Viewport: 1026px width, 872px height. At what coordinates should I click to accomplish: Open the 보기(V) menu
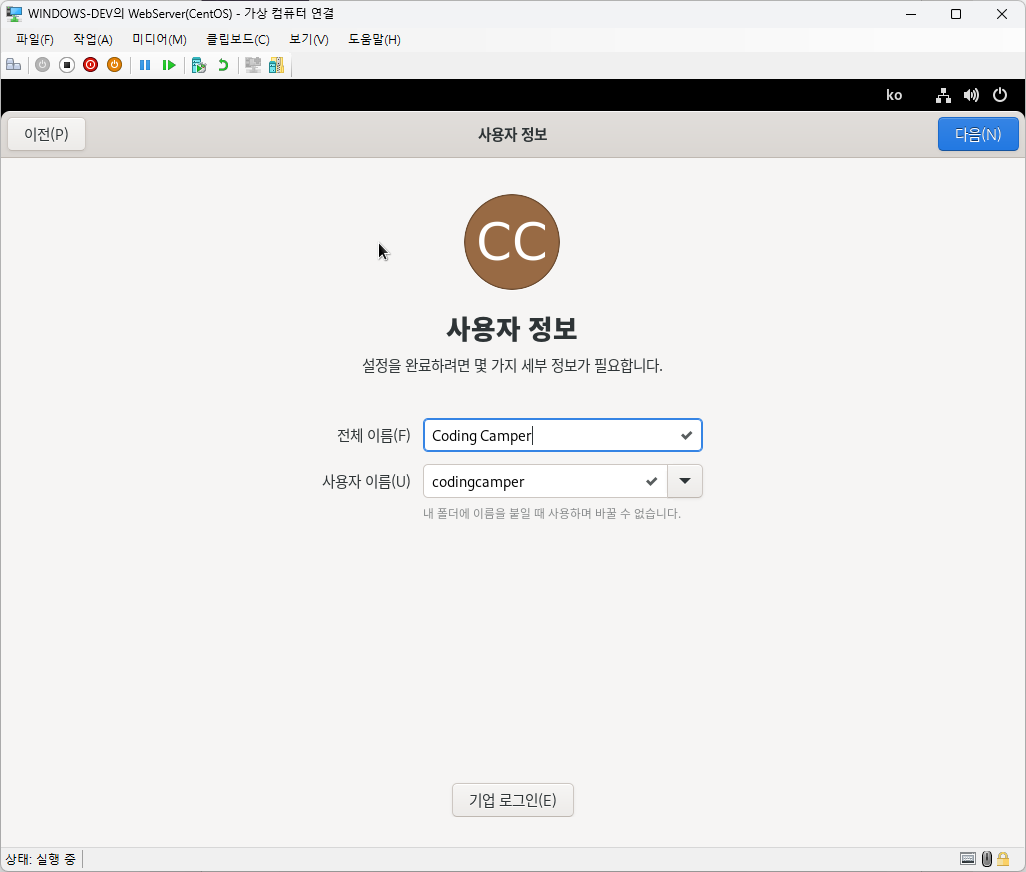(308, 39)
